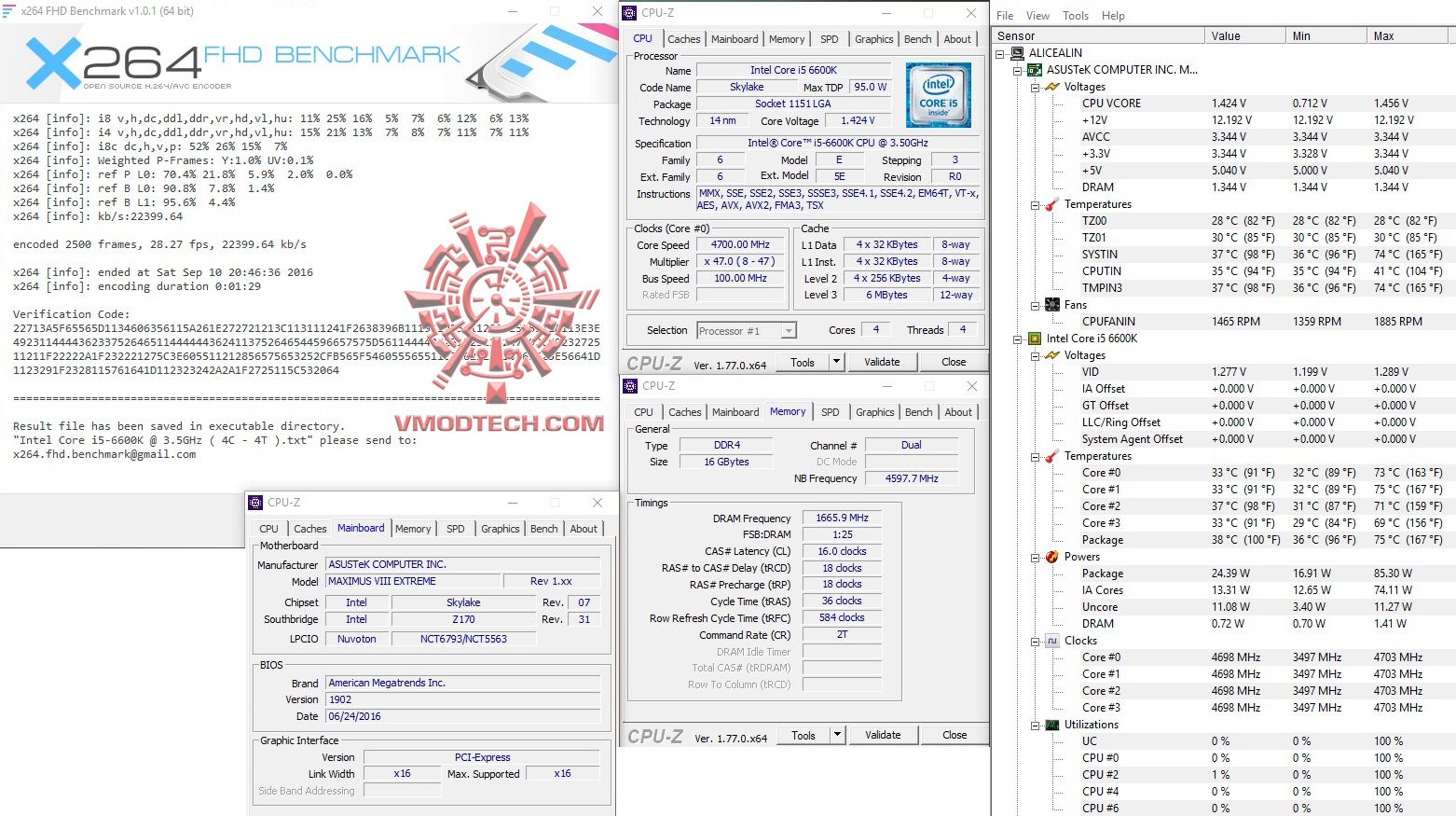Viewport: 1456px width, 816px height.
Task: Click the BIOS Version value 1902
Action: pyautogui.click(x=463, y=699)
